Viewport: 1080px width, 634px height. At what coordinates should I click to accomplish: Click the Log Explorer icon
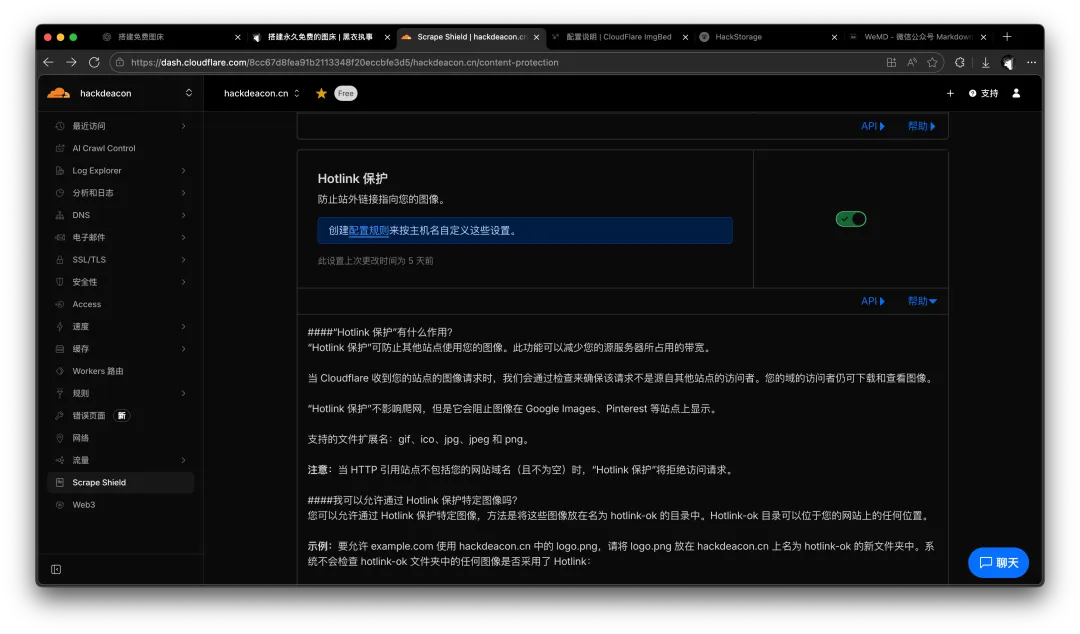click(60, 170)
